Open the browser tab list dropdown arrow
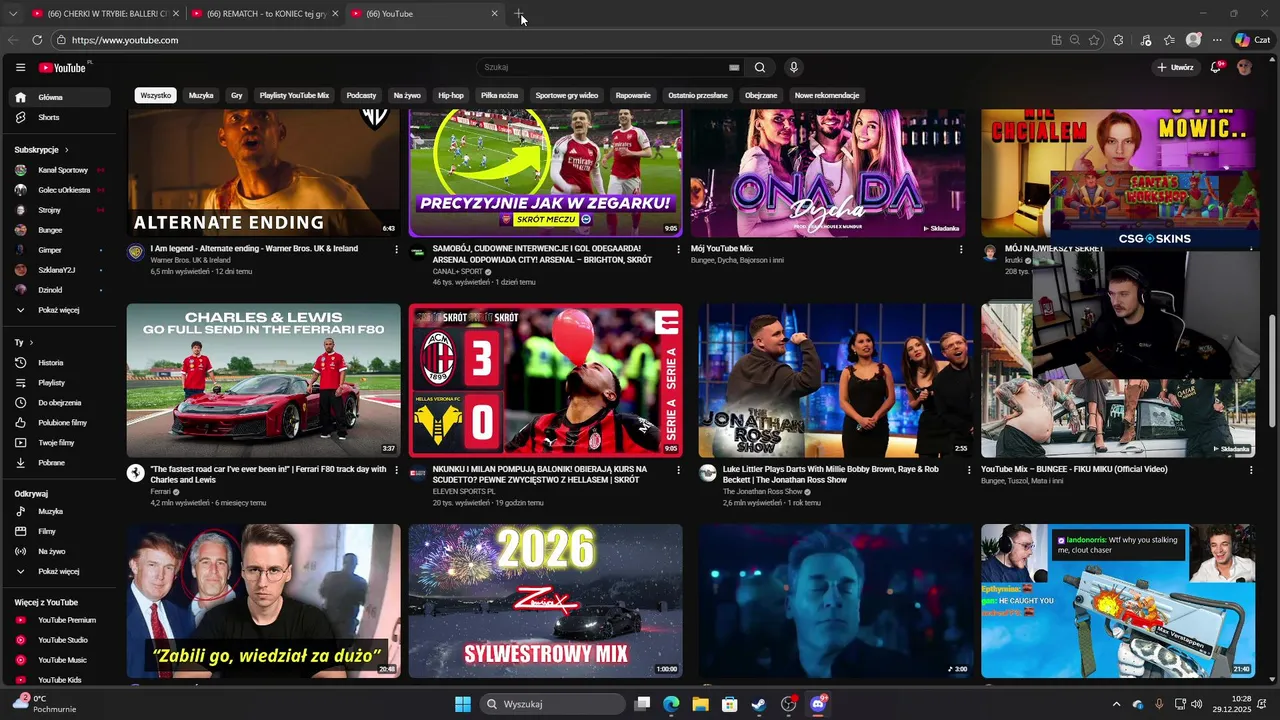This screenshot has width=1280, height=720. pos(13,14)
